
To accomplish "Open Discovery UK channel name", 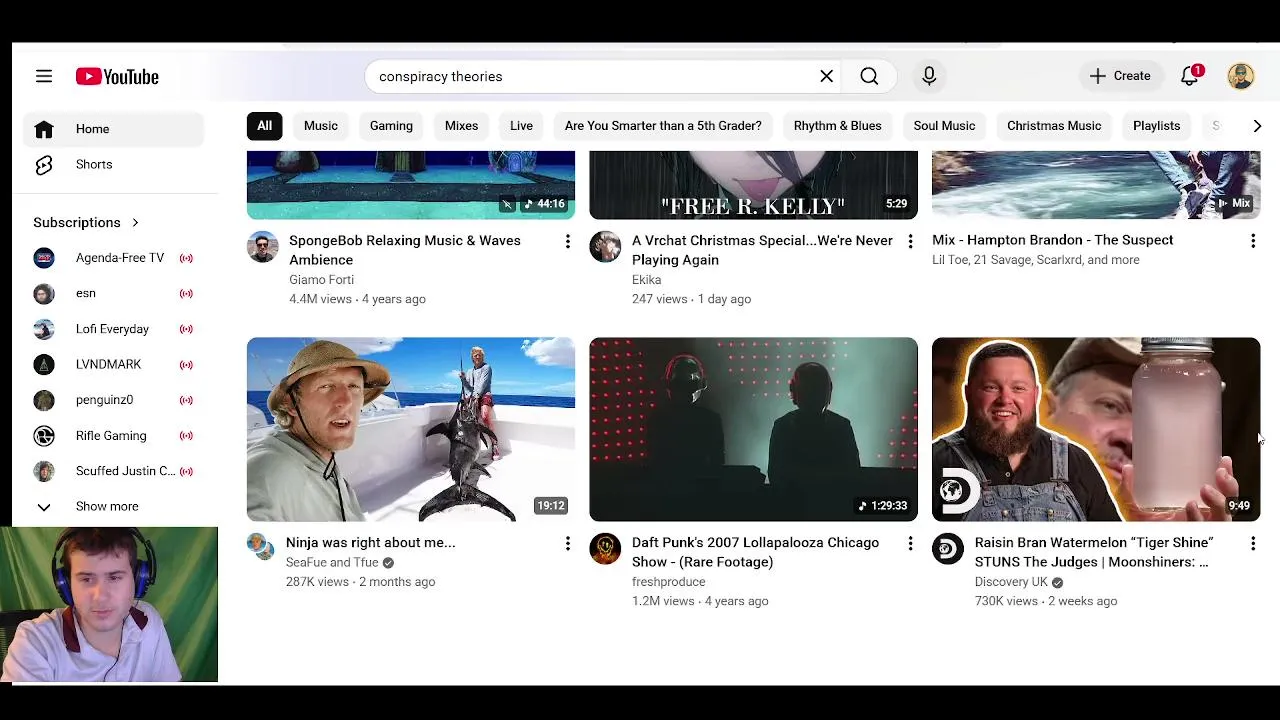I will 1011,582.
